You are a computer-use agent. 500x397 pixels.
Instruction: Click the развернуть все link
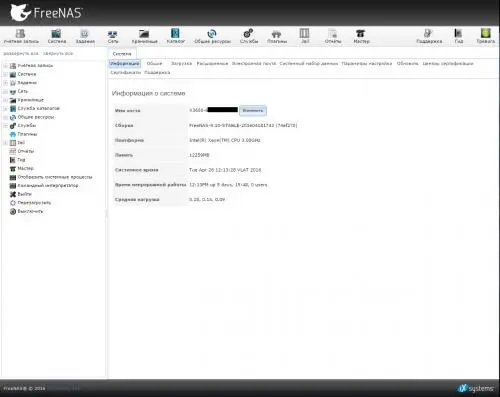coord(21,53)
